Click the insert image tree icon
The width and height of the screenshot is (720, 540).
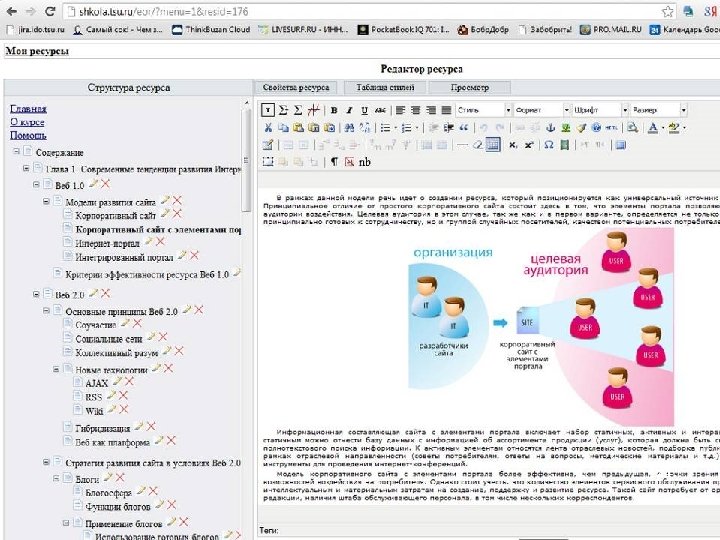coord(566,128)
